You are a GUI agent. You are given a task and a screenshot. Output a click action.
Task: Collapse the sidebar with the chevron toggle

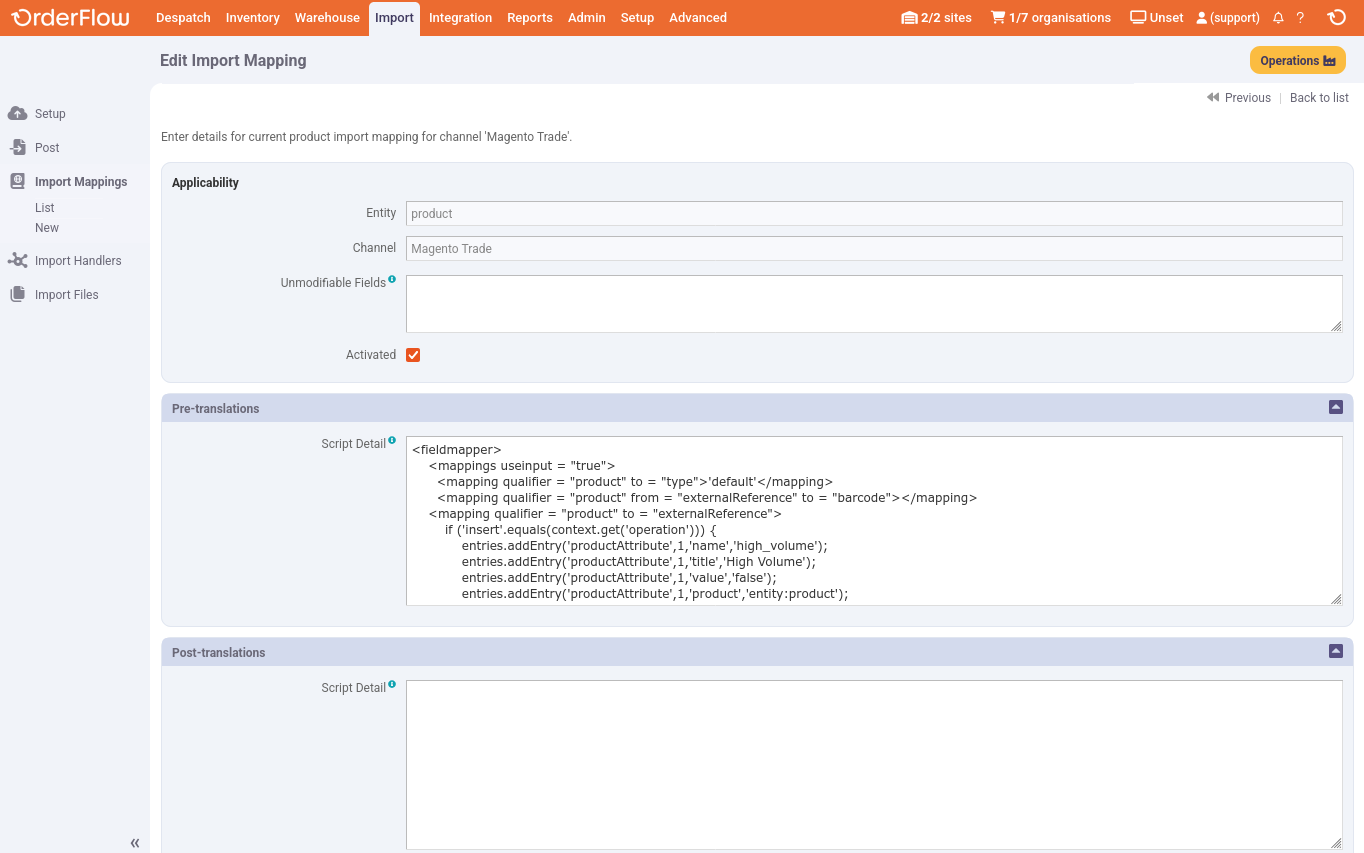(135, 843)
